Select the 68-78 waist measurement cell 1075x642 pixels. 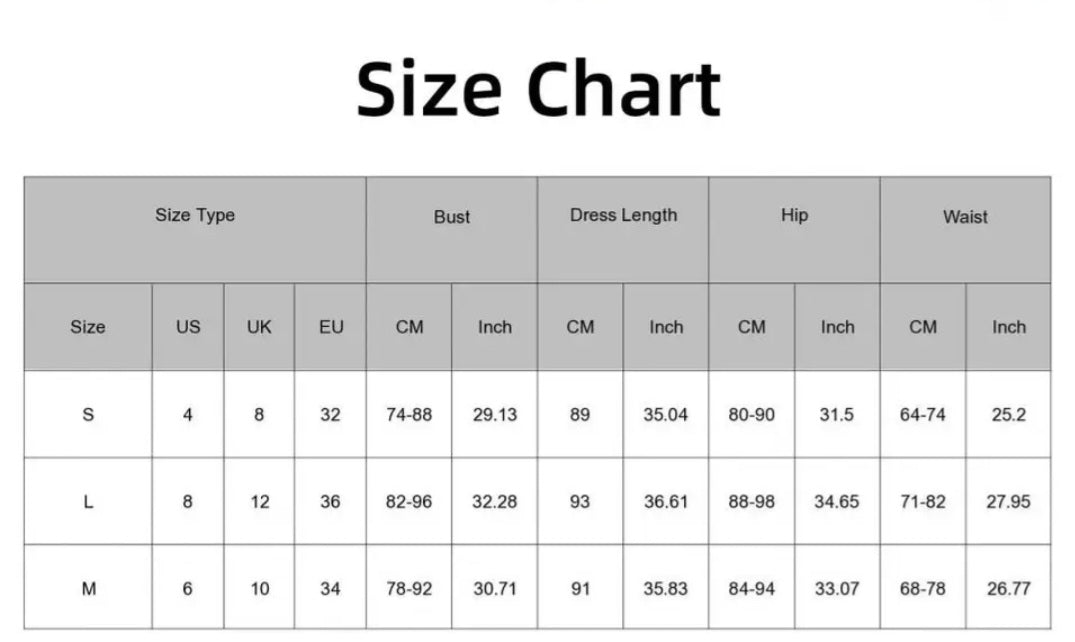click(x=923, y=589)
